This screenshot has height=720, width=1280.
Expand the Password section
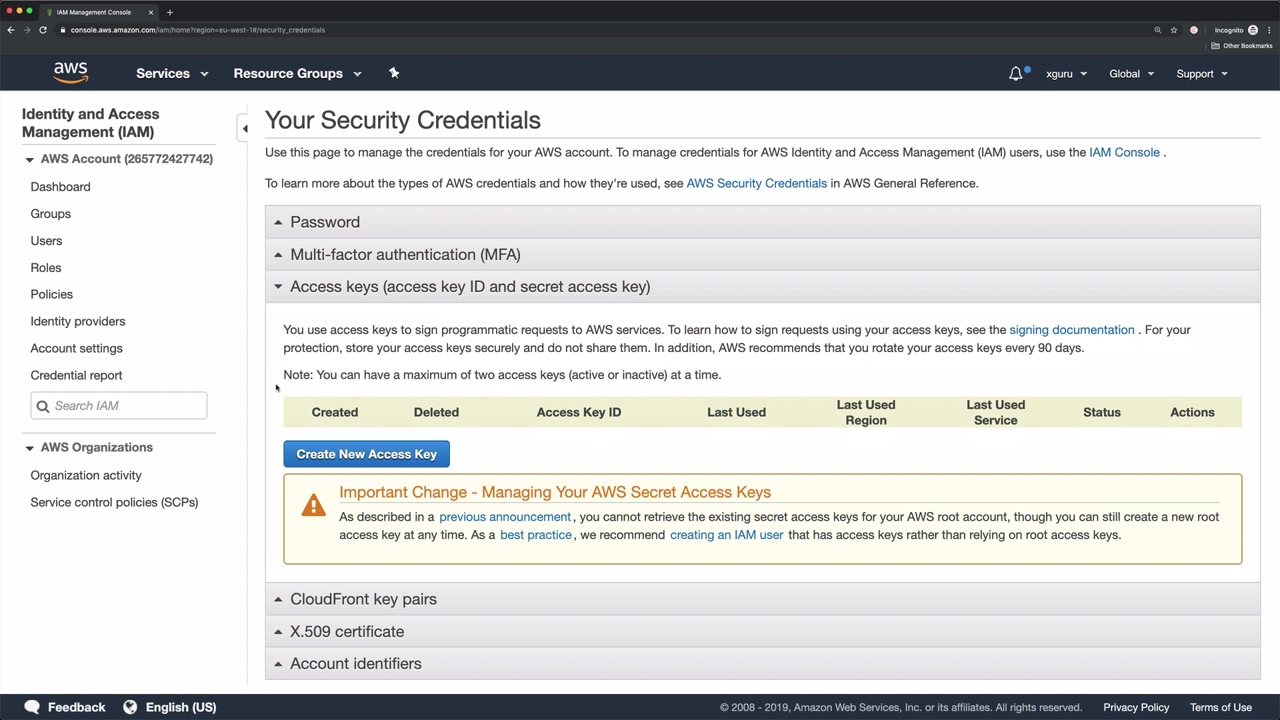pos(324,222)
